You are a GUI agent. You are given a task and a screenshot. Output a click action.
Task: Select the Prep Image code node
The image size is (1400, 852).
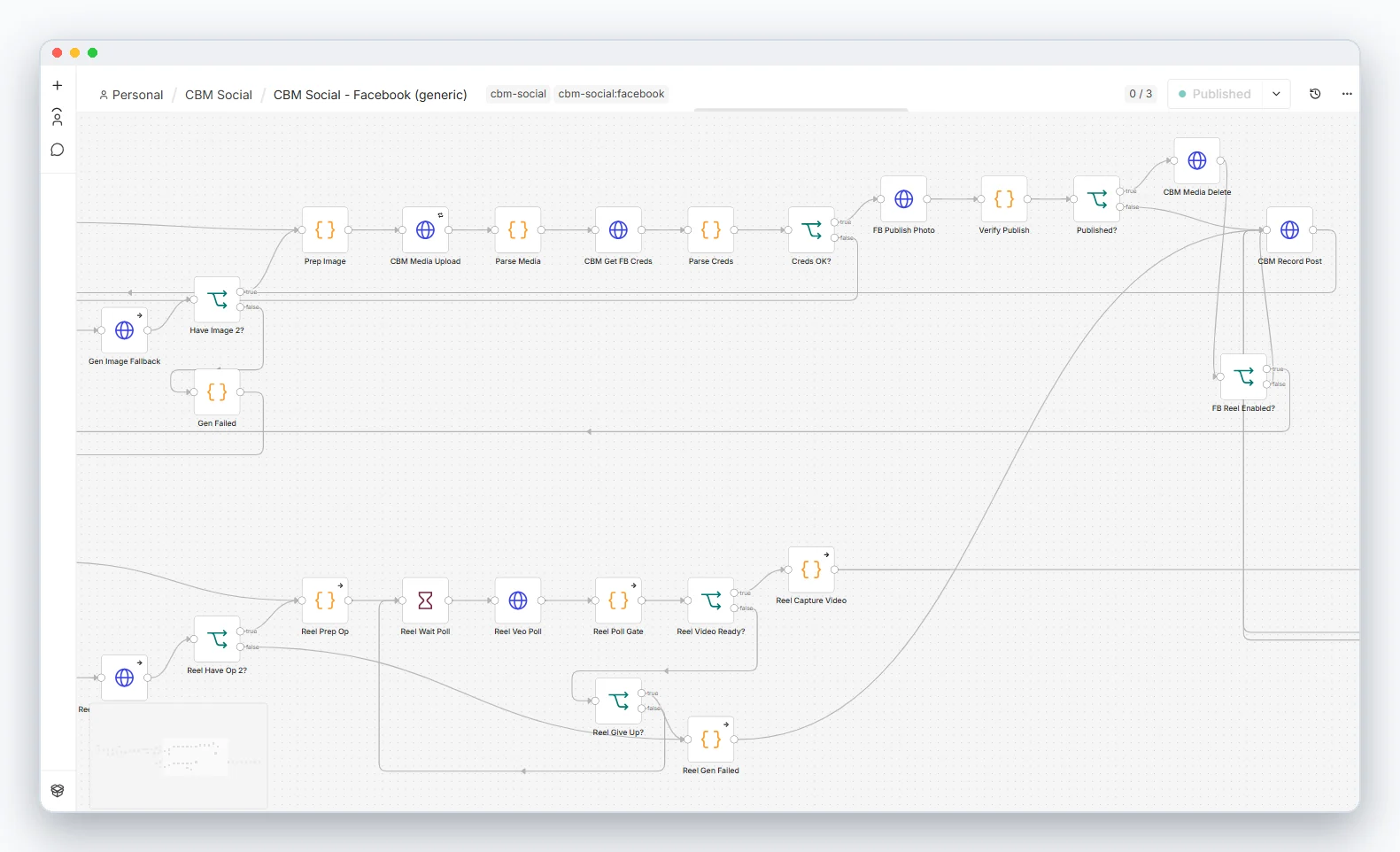[325, 230]
